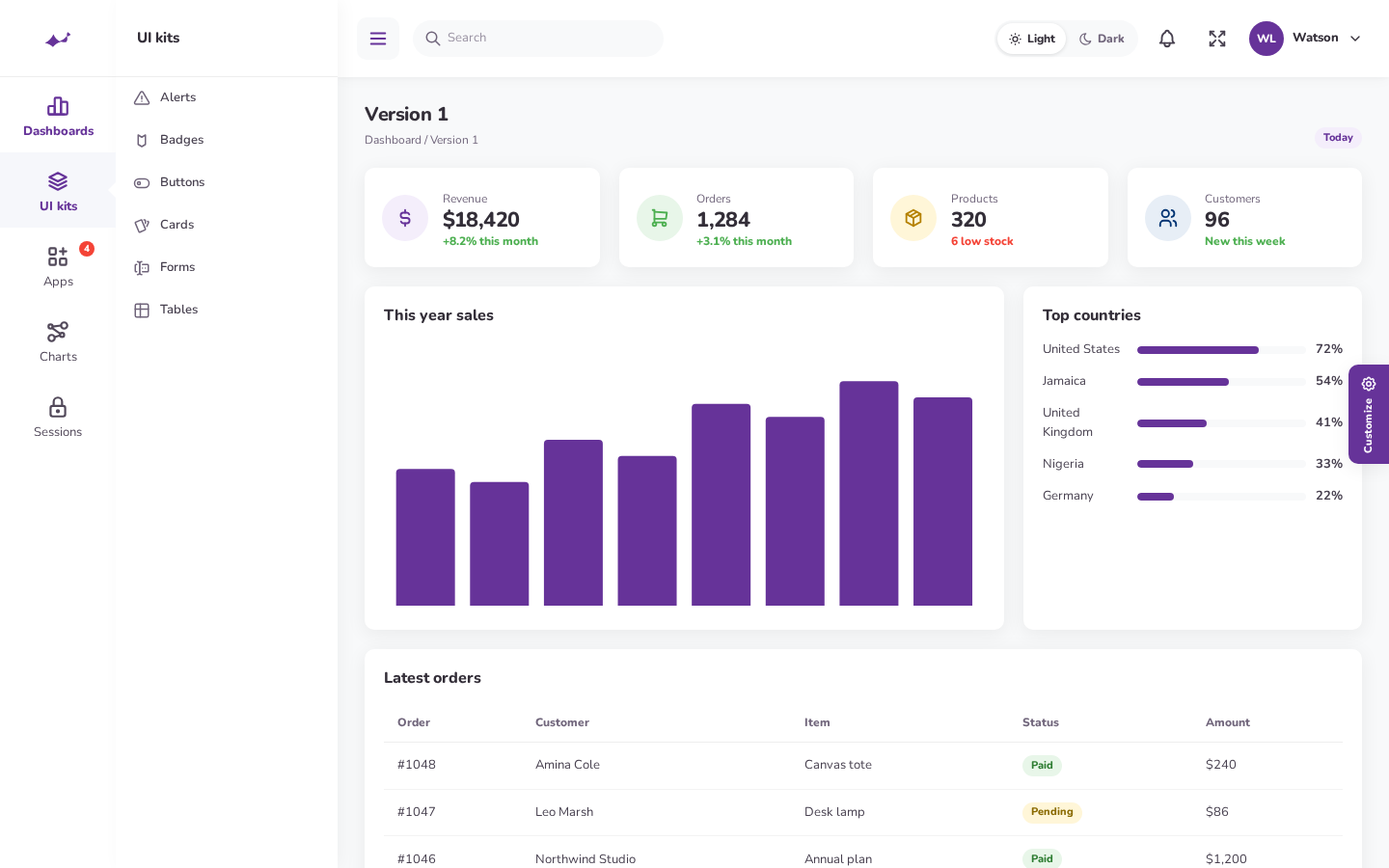Click the Cards swatch icon

[x=142, y=225]
